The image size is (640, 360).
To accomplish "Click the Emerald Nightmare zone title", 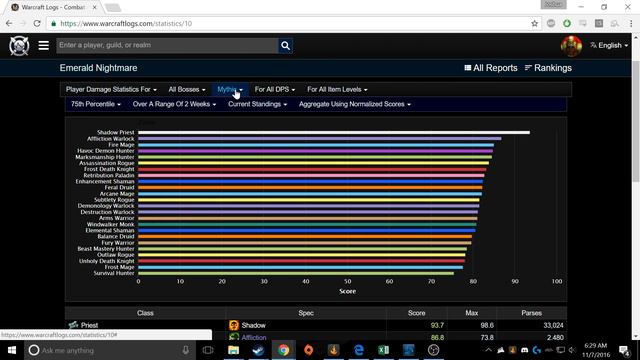I will (x=98, y=68).
